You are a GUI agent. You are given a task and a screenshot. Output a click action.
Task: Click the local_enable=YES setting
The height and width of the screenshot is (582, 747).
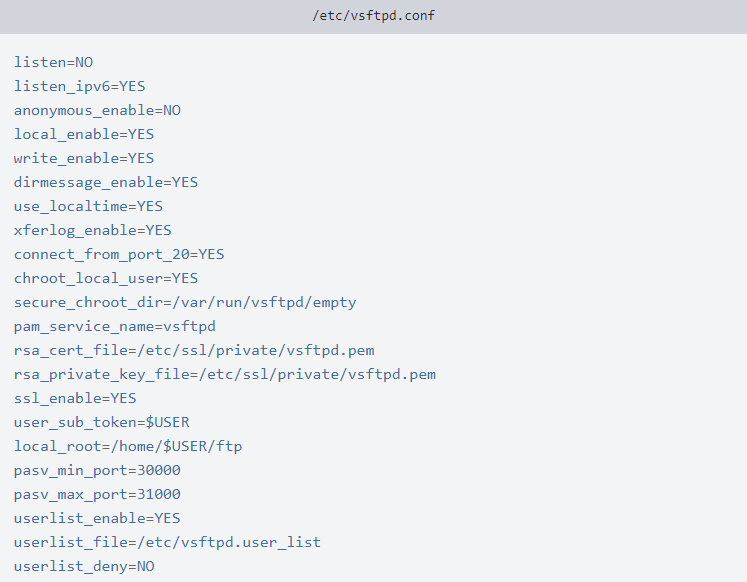point(84,134)
